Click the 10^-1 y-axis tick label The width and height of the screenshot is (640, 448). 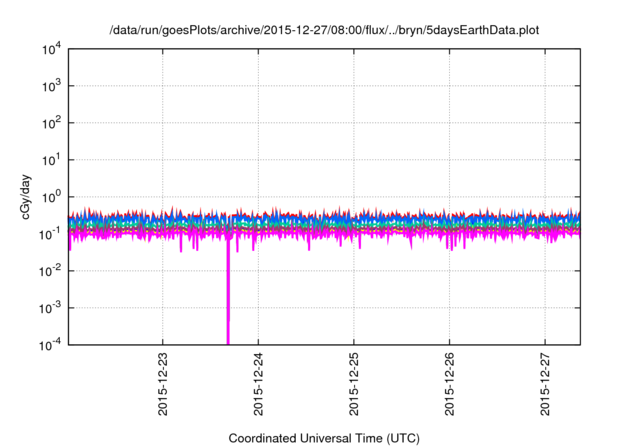(x=50, y=235)
